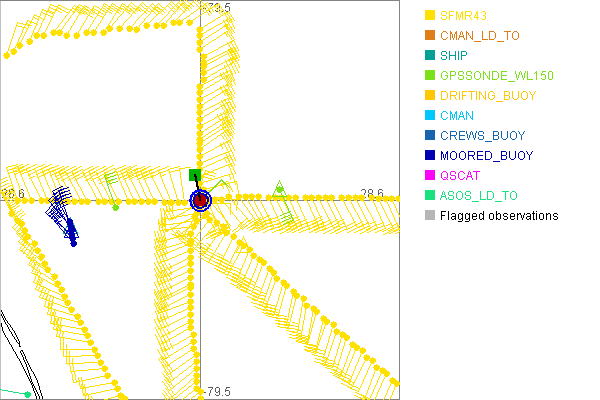Click the blue moored buoy wind barbs
Screen dimensions: 600x400
pyautogui.click(x=63, y=213)
